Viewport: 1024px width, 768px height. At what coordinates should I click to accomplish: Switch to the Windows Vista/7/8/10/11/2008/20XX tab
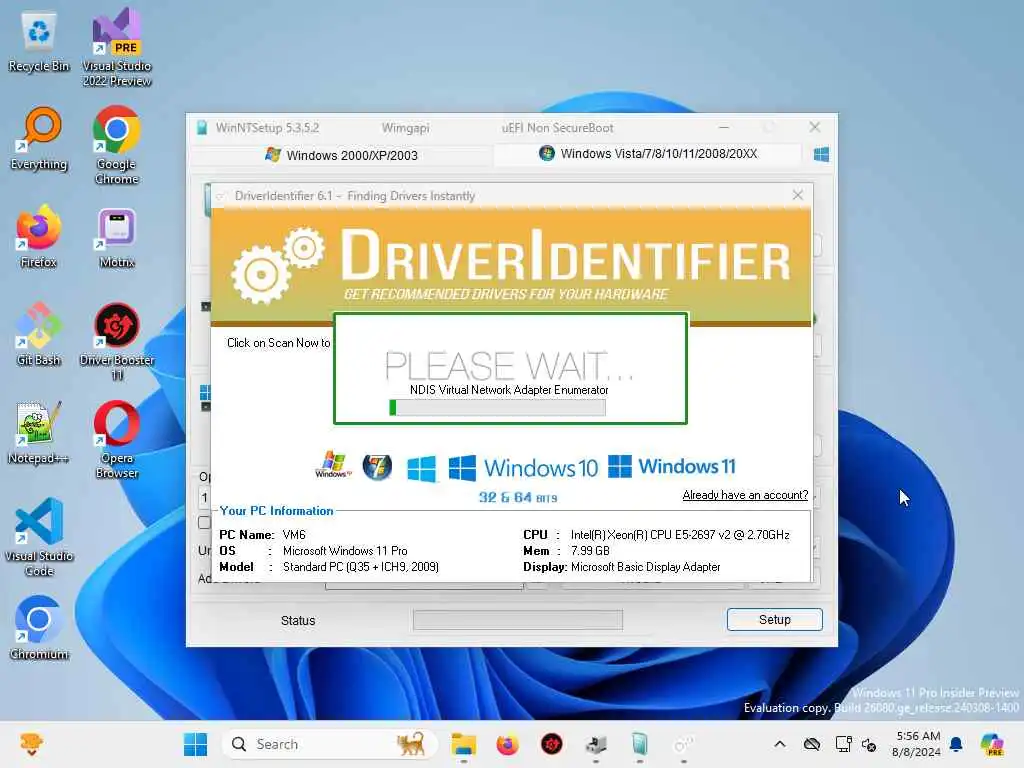coord(648,154)
